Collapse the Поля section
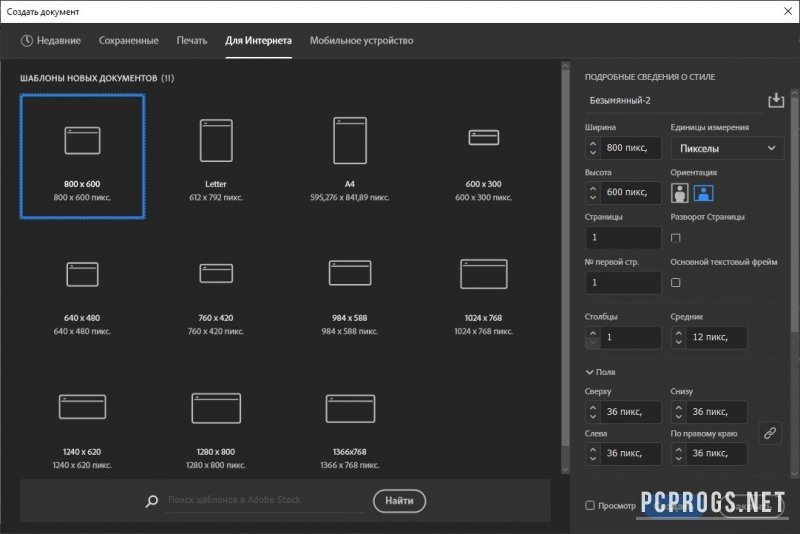Image resolution: width=800 pixels, height=534 pixels. click(589, 372)
